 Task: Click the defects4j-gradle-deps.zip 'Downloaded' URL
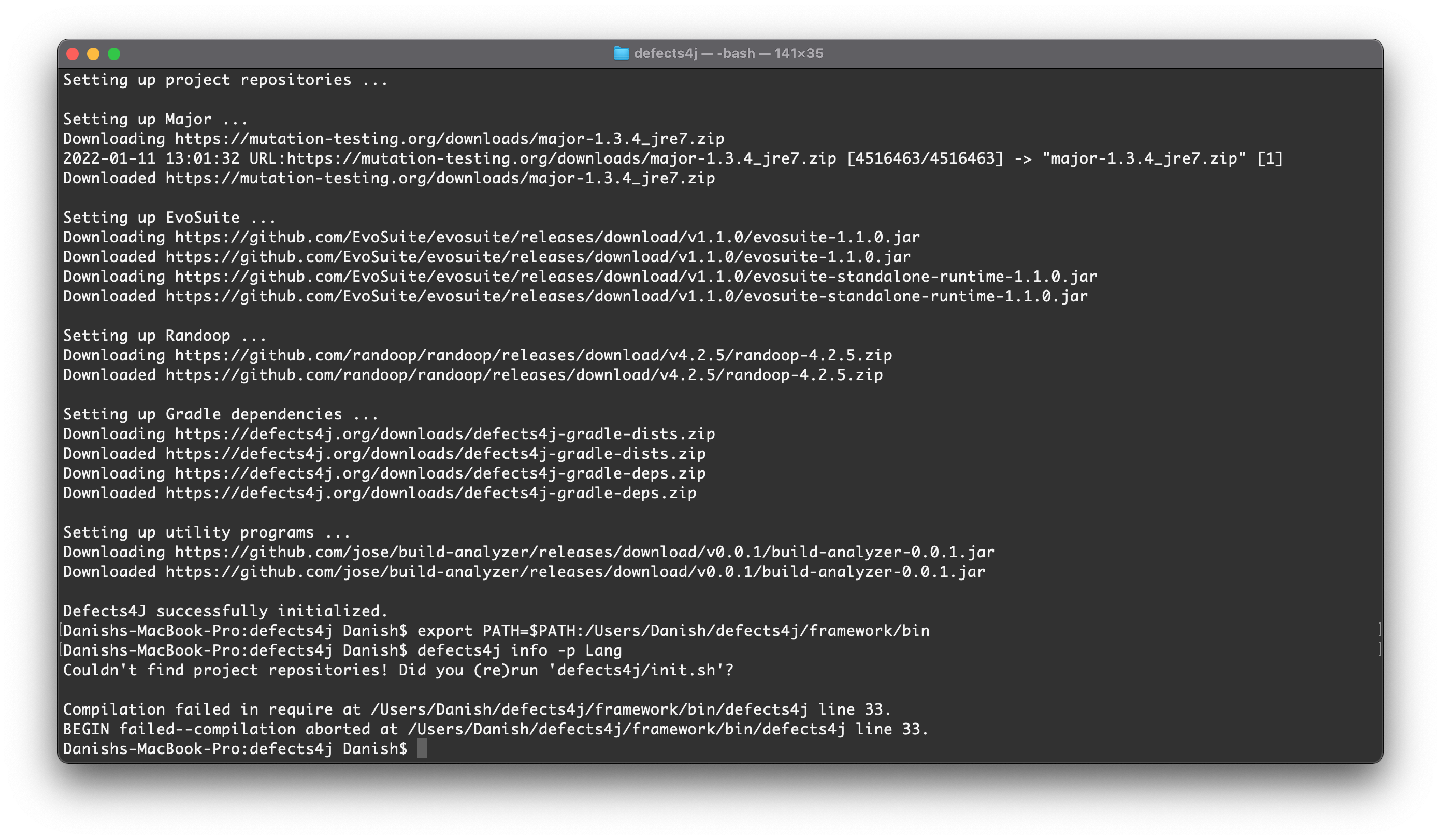pos(430,493)
